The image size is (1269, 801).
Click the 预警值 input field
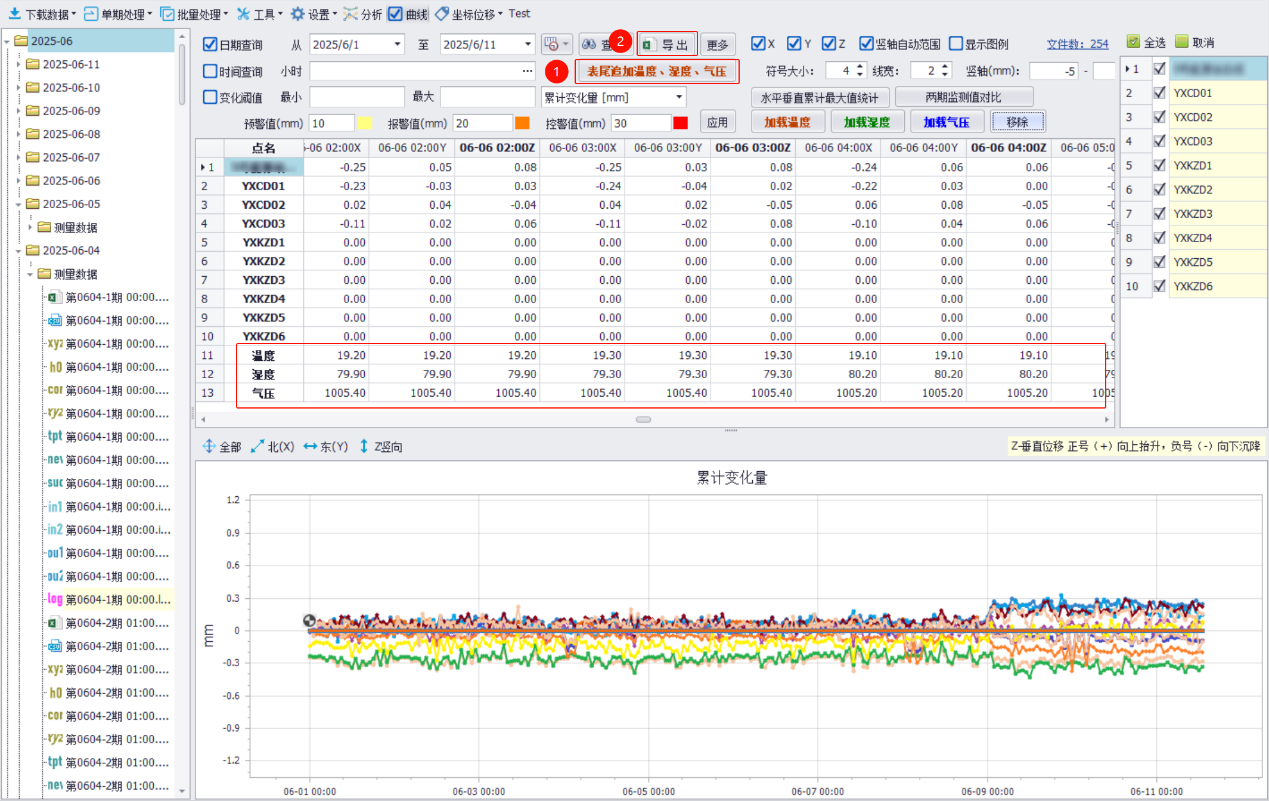[x=331, y=123]
